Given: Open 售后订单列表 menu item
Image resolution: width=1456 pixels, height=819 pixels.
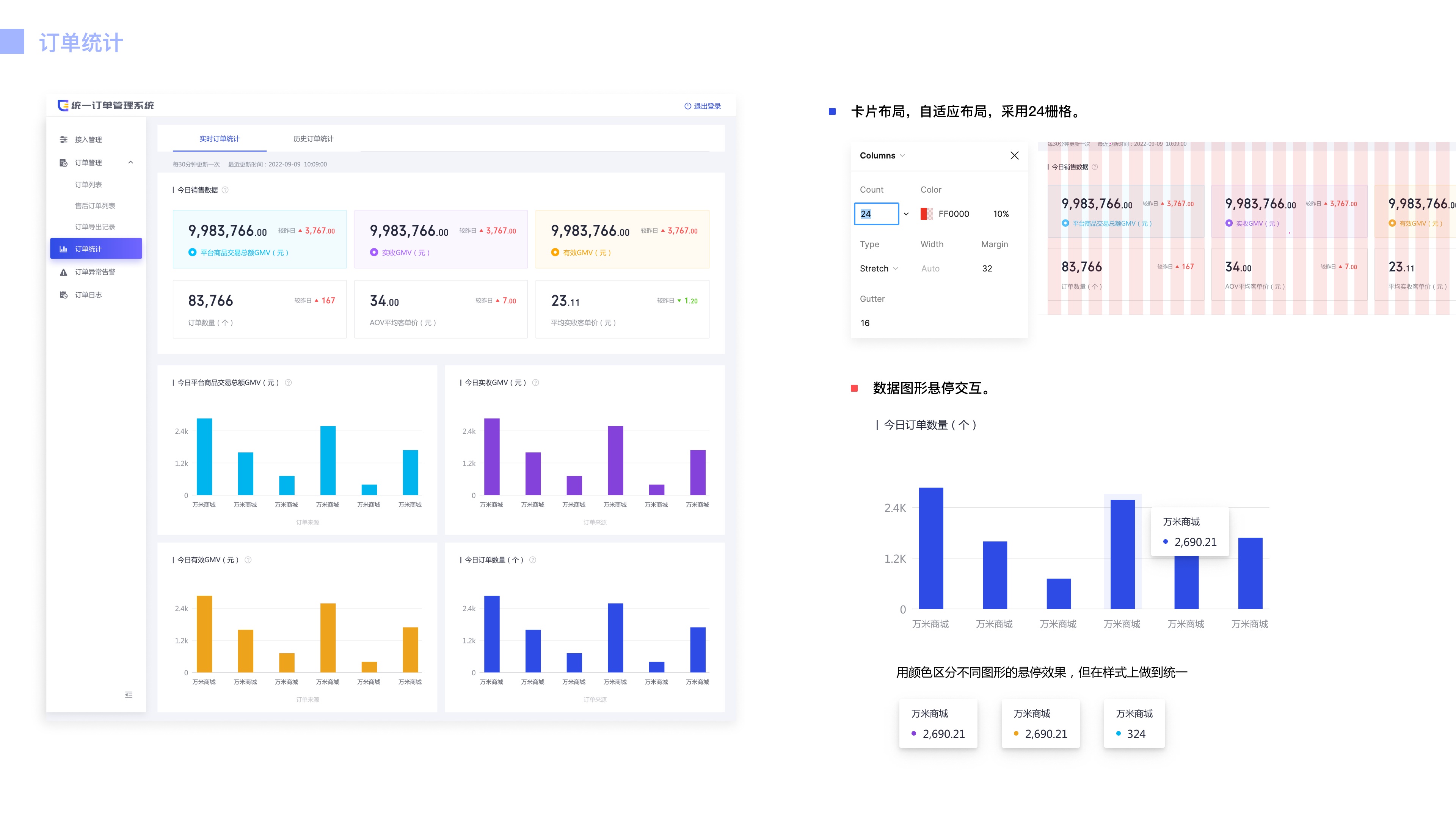Looking at the screenshot, I should click(95, 206).
